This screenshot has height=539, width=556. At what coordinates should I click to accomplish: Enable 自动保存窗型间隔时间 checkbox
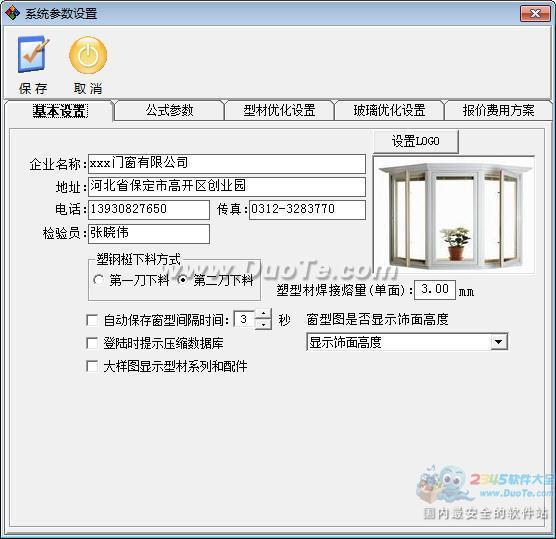[x=92, y=320]
